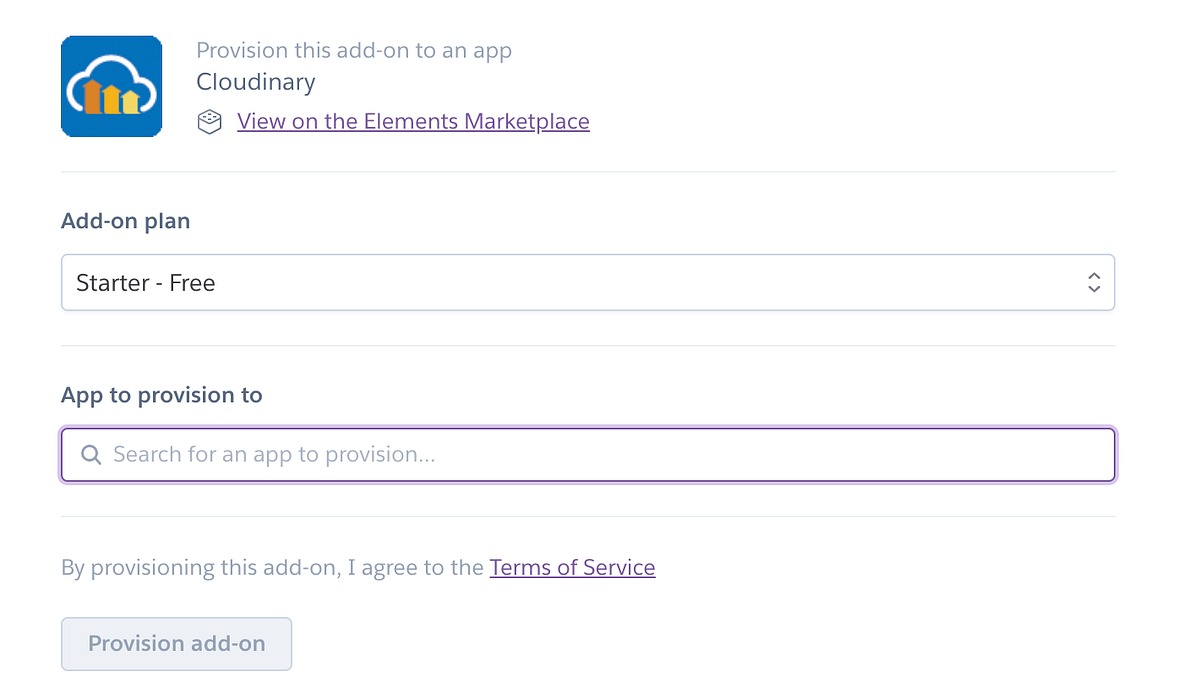Click the By provisioning this add-on agreement text

(x=272, y=568)
